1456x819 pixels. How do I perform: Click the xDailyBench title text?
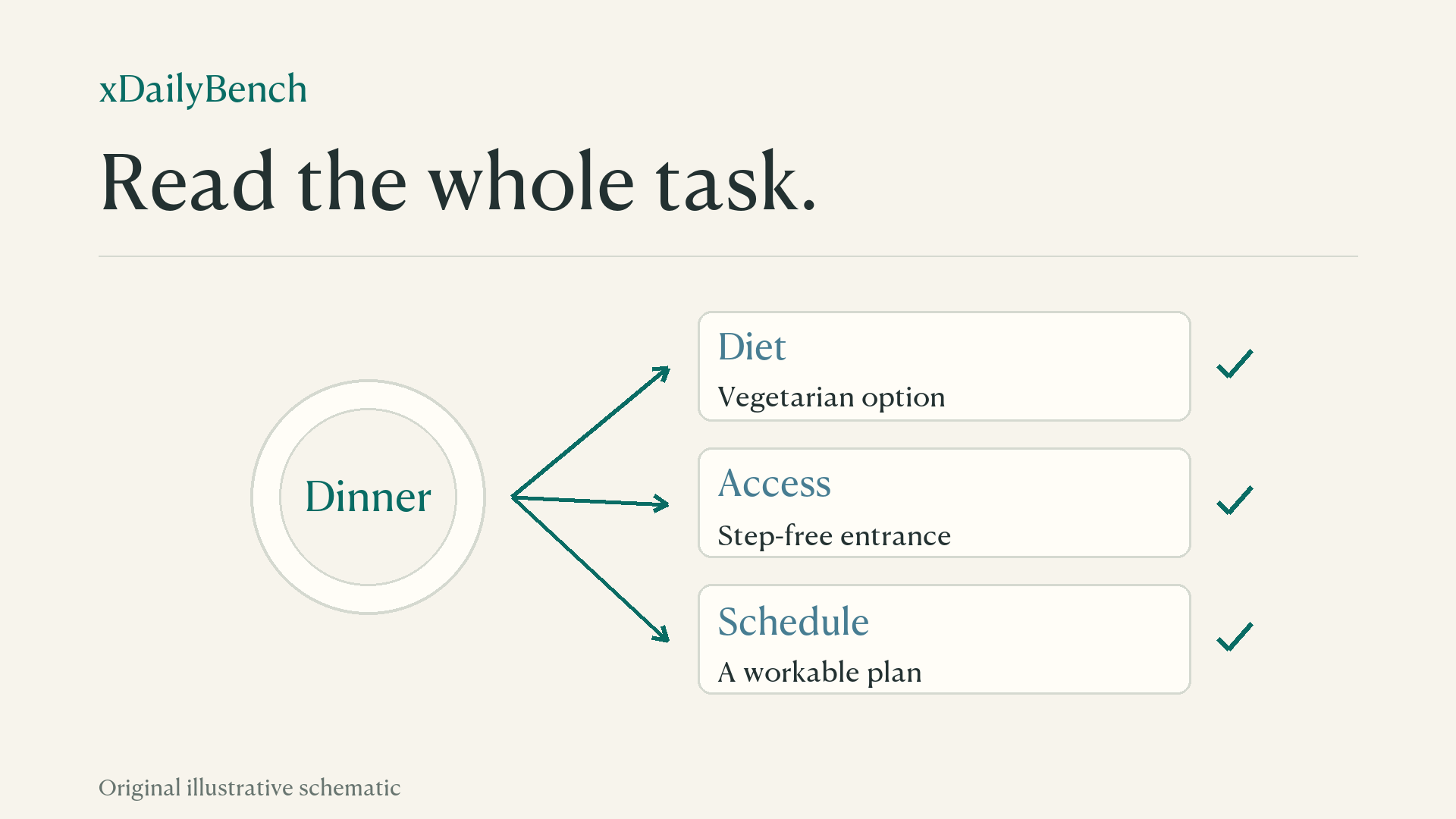(x=203, y=89)
